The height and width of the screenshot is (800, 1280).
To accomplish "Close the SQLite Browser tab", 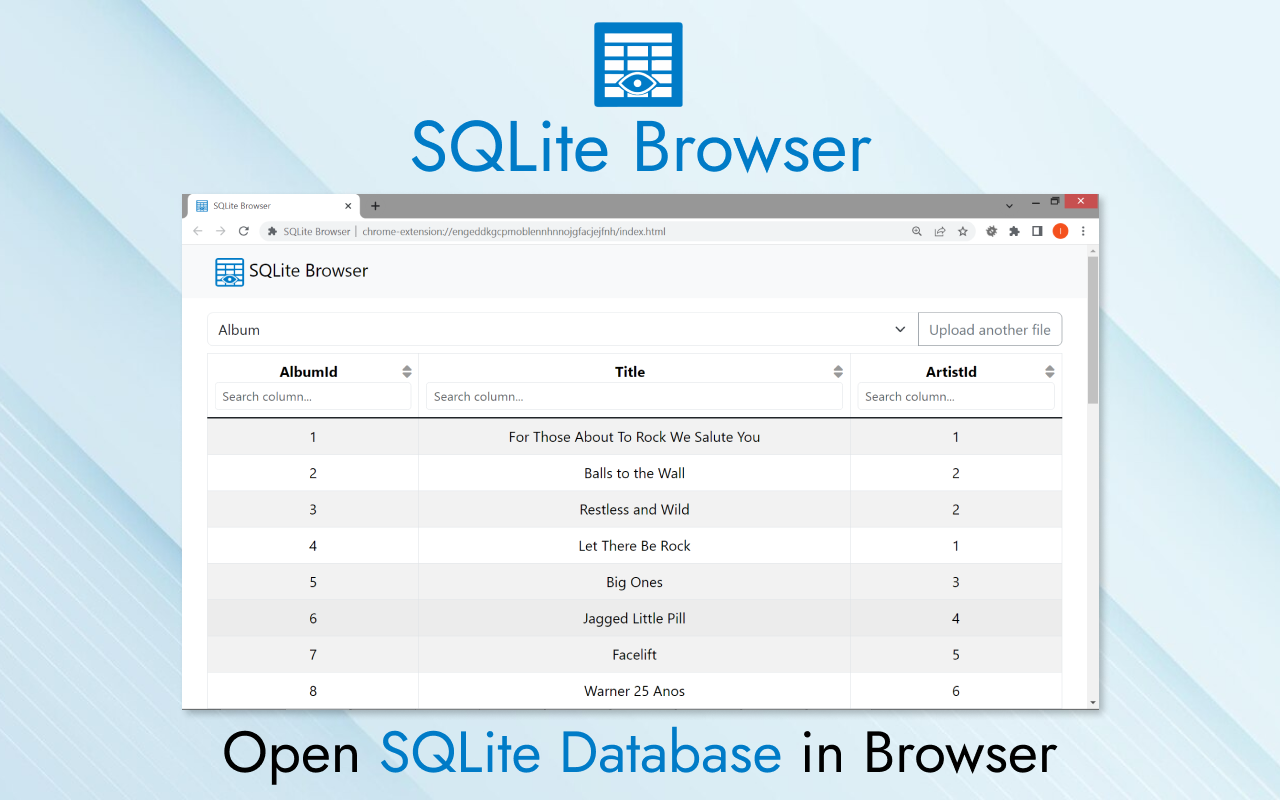I will click(349, 206).
